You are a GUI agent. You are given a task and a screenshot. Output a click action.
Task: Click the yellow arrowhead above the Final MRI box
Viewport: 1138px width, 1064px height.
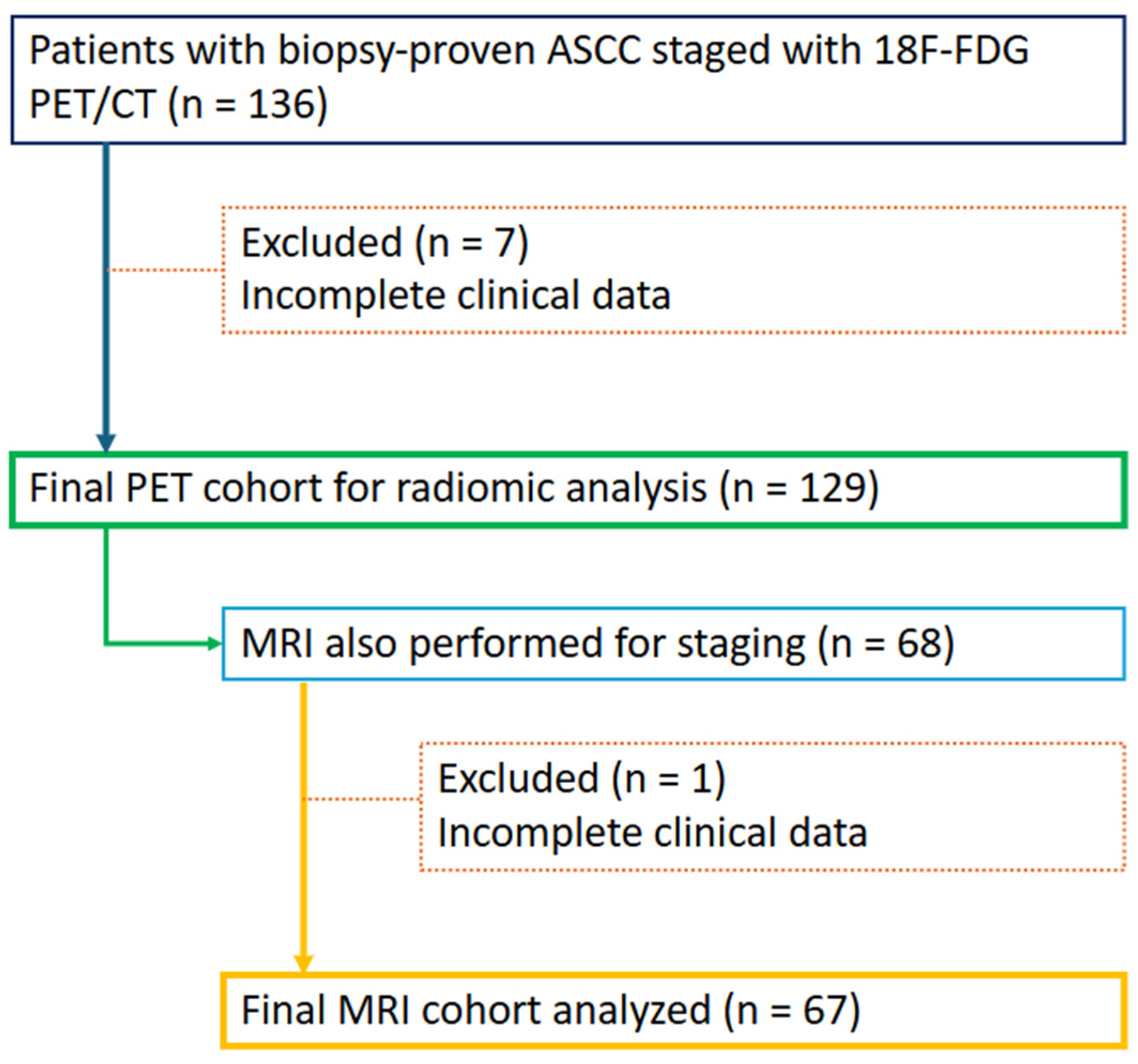pyautogui.click(x=303, y=965)
